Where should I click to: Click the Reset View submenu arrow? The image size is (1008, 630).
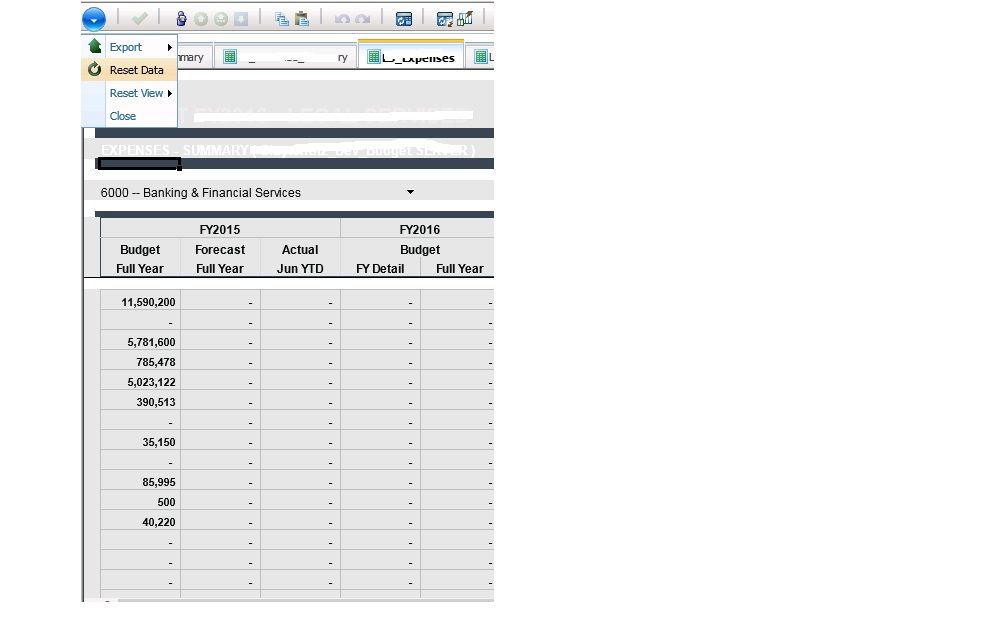point(170,94)
